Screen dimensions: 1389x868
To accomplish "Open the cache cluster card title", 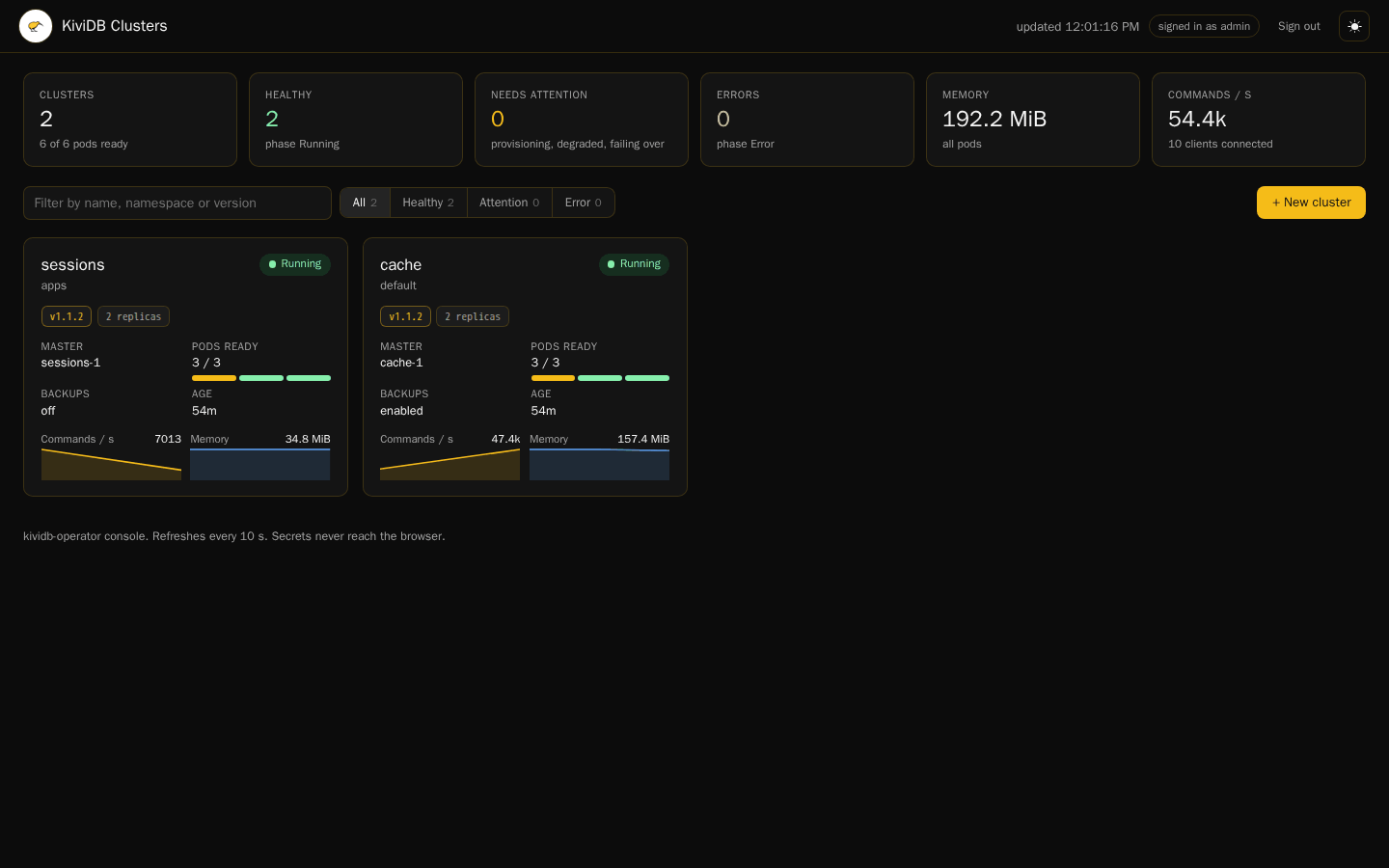I will point(401,265).
